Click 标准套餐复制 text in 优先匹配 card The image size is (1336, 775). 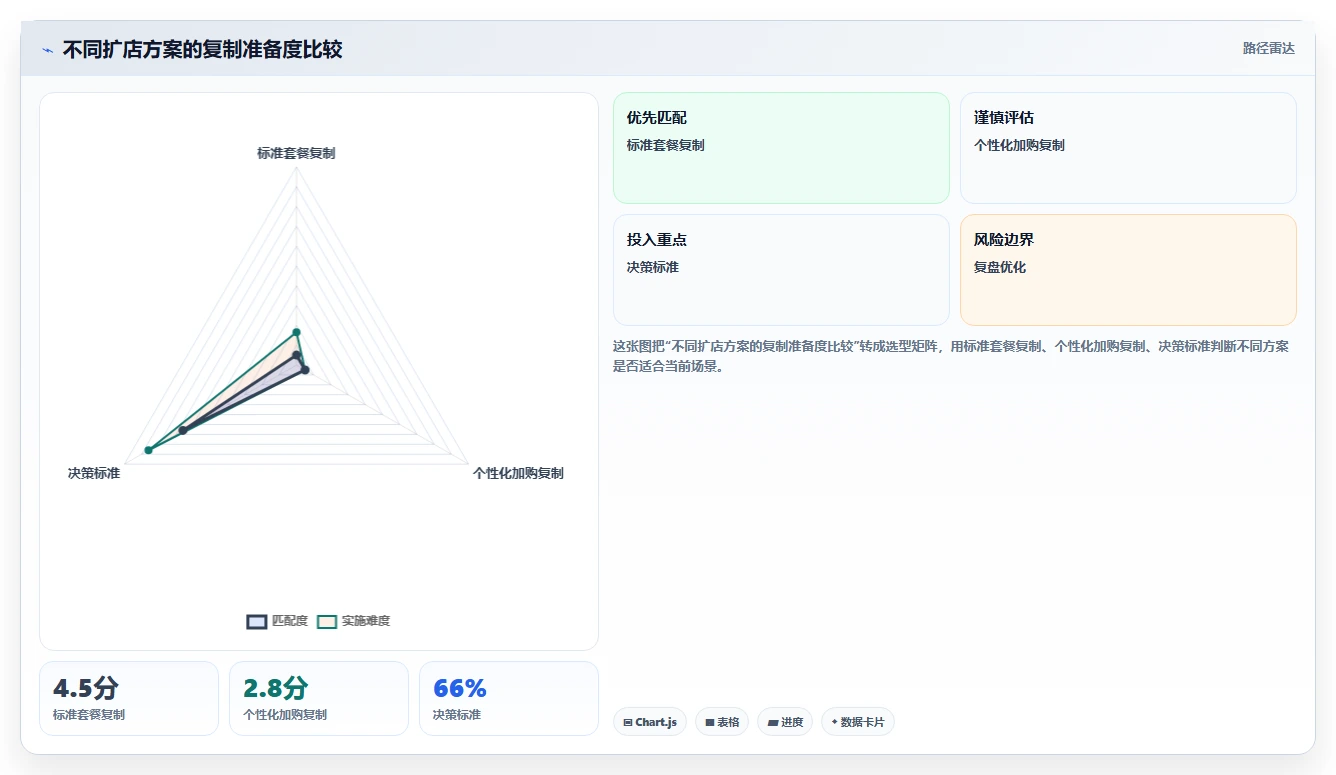(x=666, y=146)
